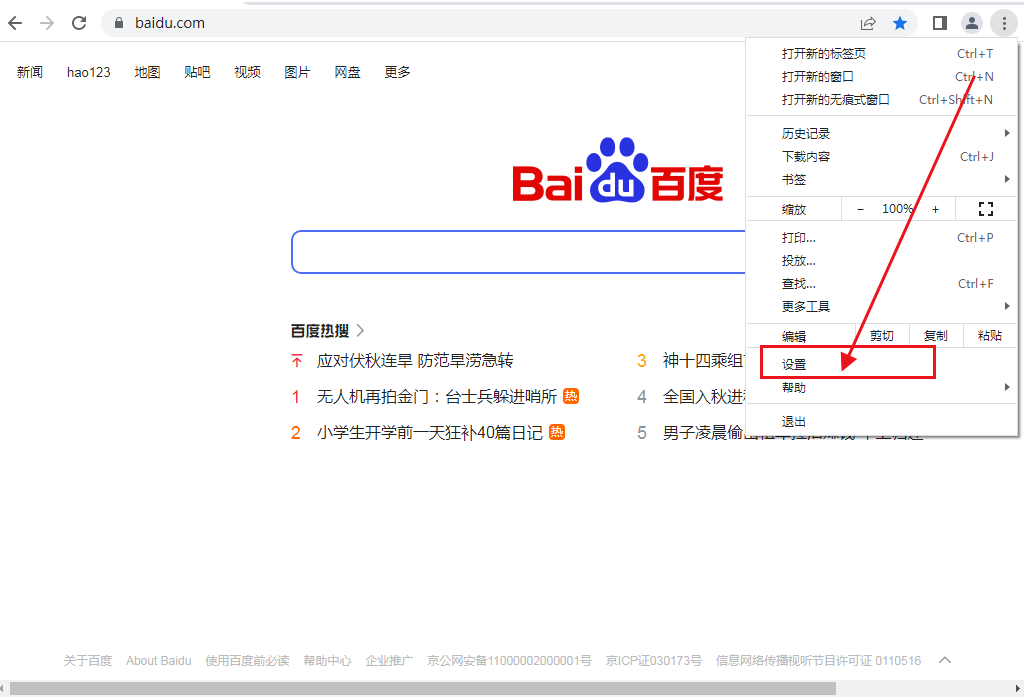Expand the 更多工具 submenu

tap(882, 306)
